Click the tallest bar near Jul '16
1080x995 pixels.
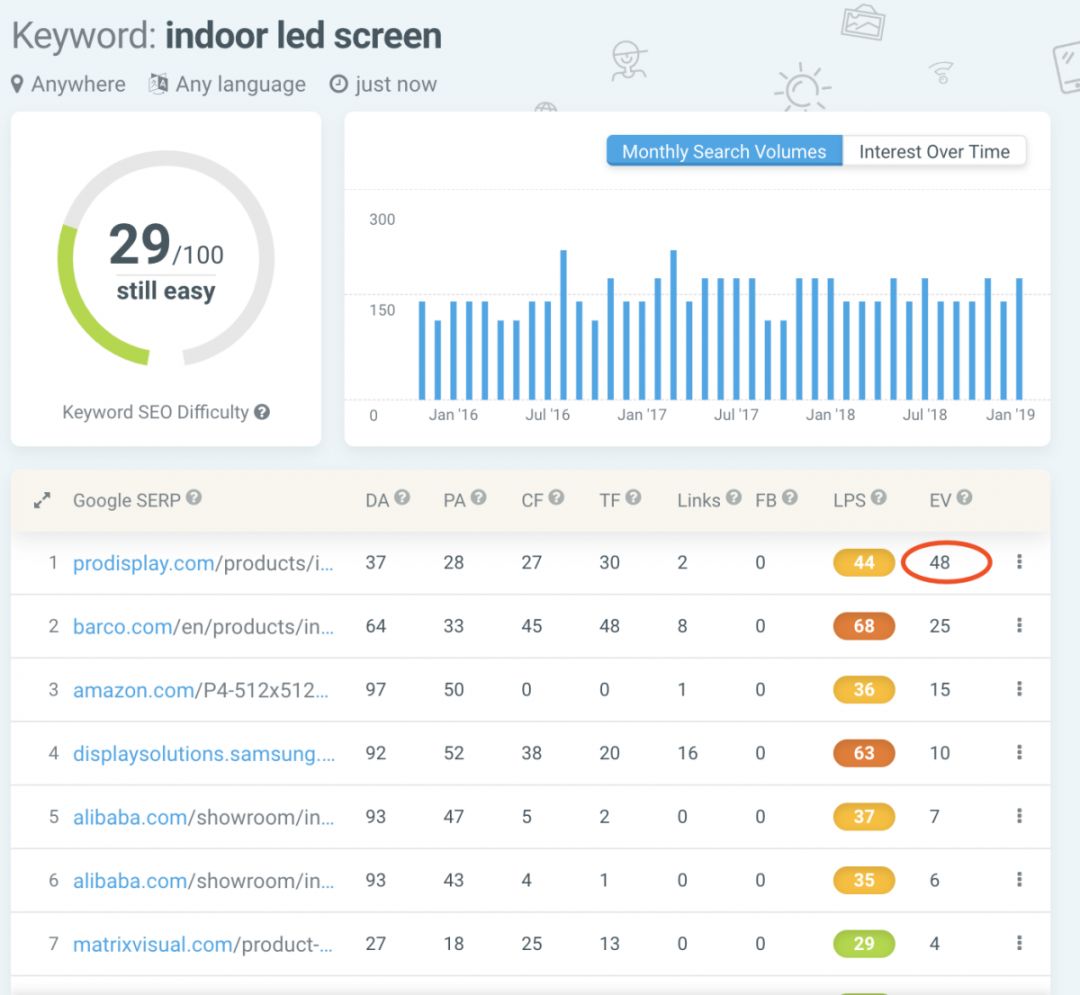(563, 324)
